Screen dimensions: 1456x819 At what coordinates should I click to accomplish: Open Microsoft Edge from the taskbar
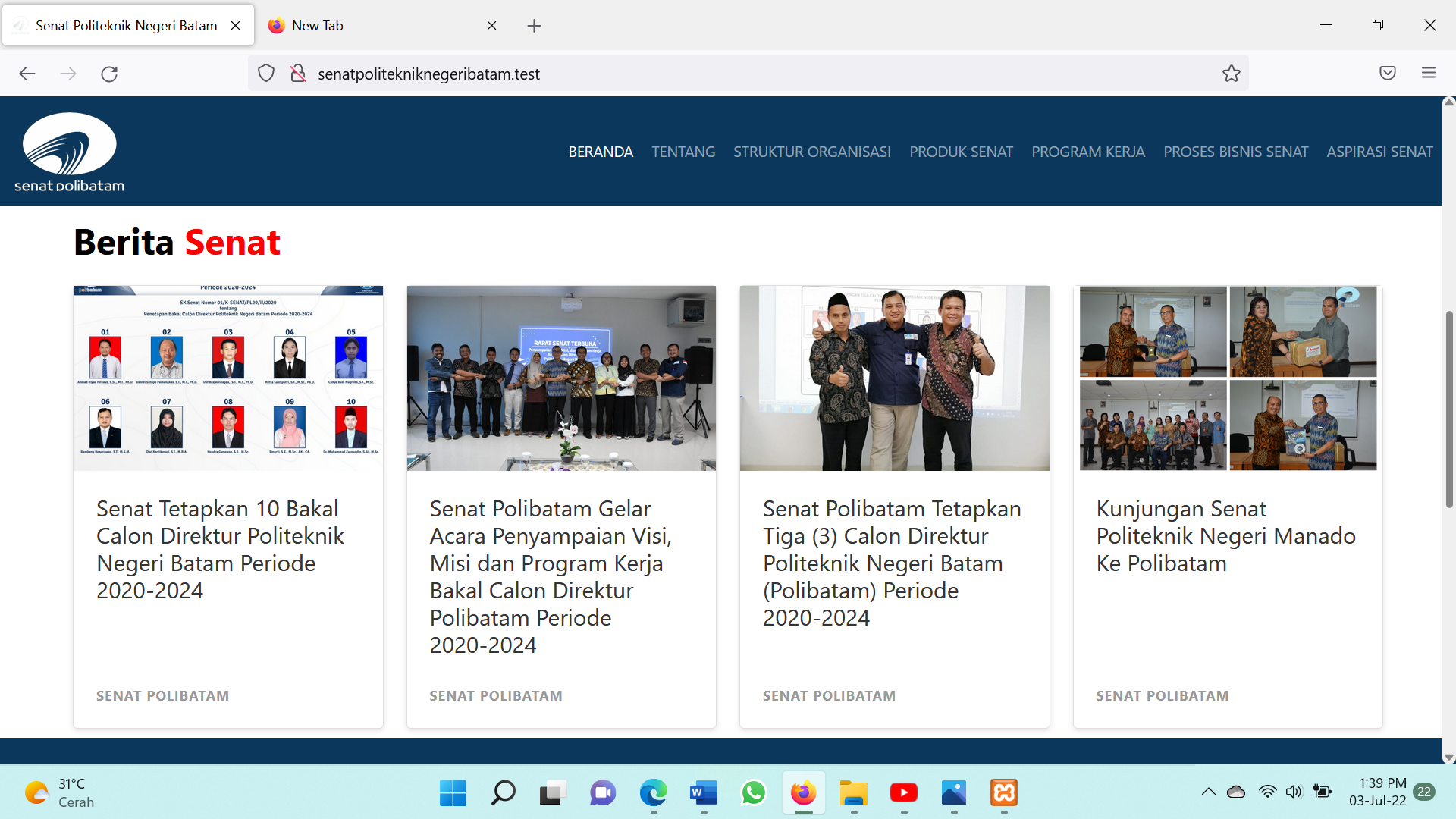(x=653, y=793)
